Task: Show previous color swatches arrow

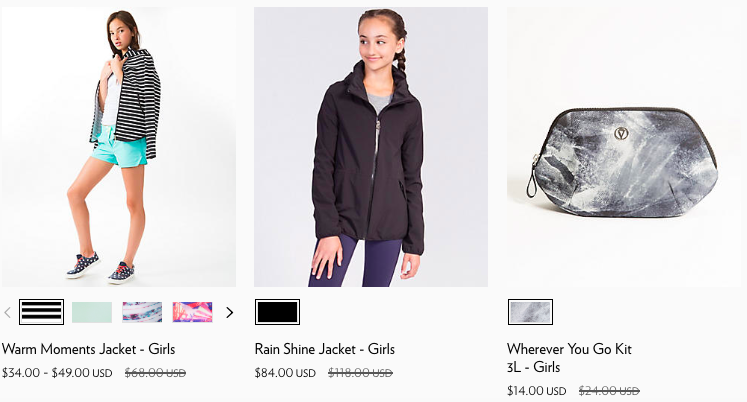Action: click(7, 312)
